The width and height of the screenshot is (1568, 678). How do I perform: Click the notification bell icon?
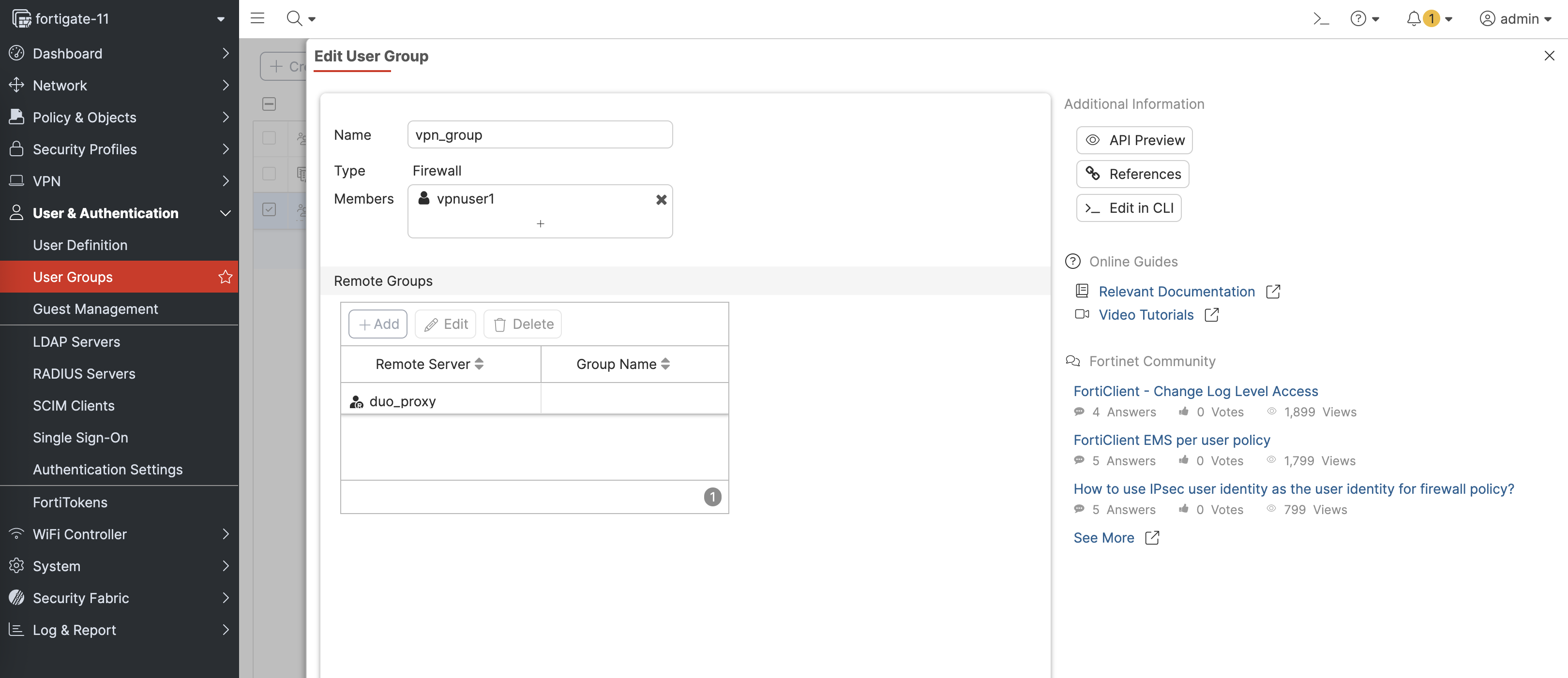pyautogui.click(x=1414, y=19)
